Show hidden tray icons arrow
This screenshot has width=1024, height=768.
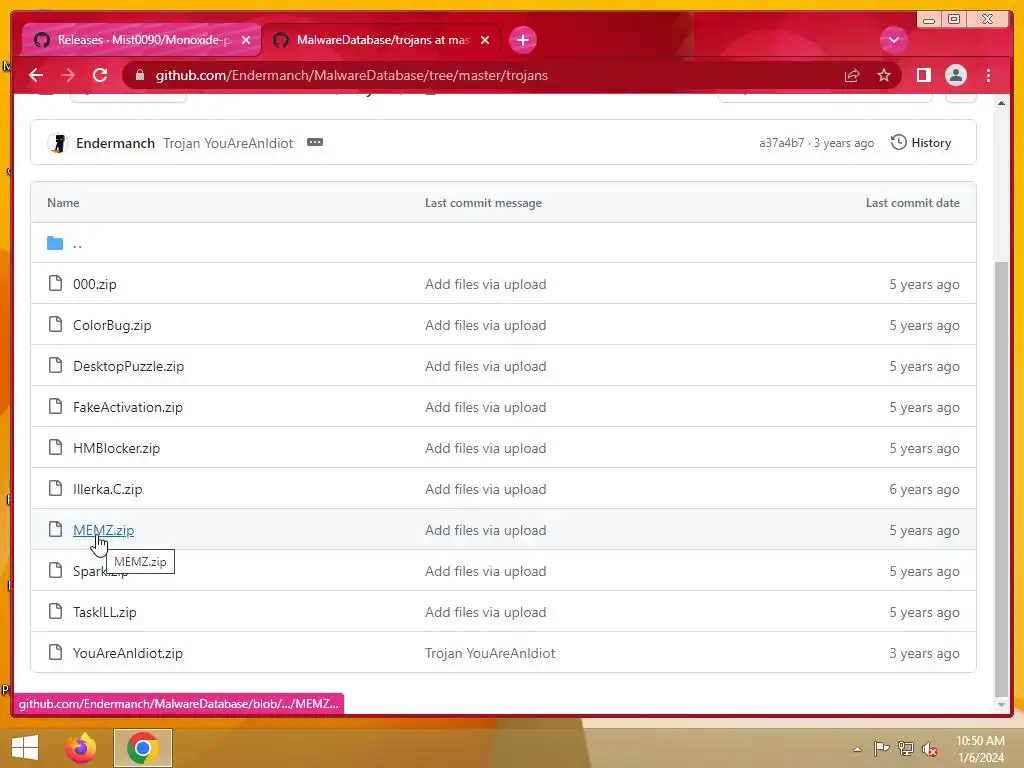857,749
